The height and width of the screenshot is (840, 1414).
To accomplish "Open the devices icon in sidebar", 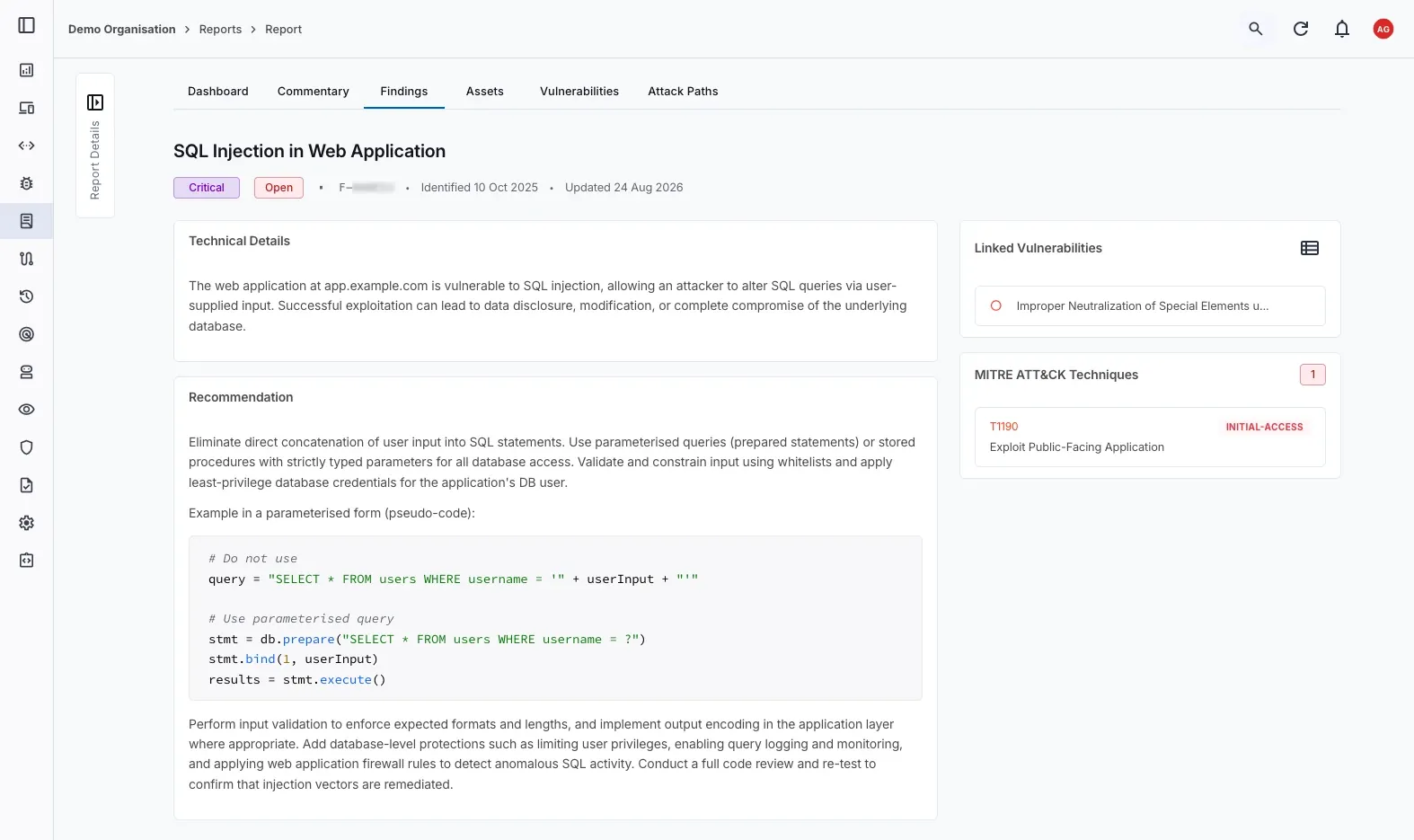I will pos(27,108).
